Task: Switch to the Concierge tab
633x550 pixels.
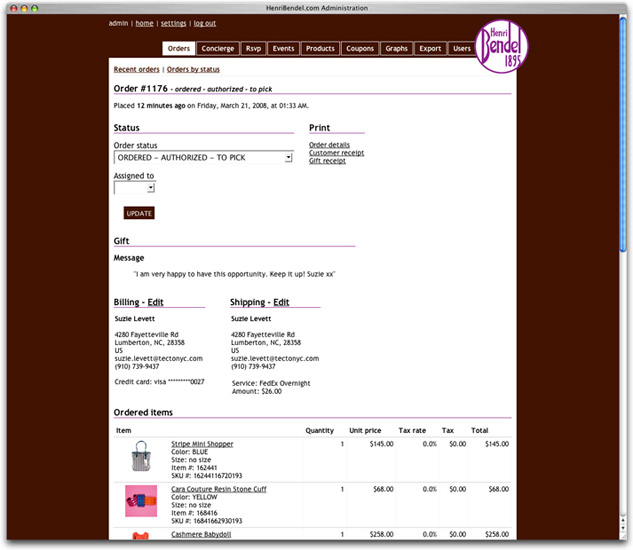Action: tap(217, 49)
